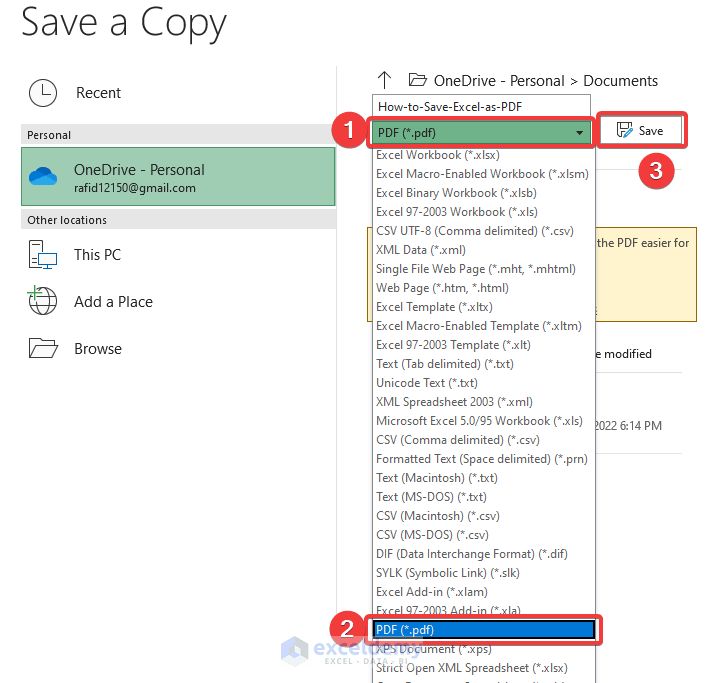Click the Save button
Image resolution: width=705 pixels, height=683 pixels.
(x=641, y=130)
